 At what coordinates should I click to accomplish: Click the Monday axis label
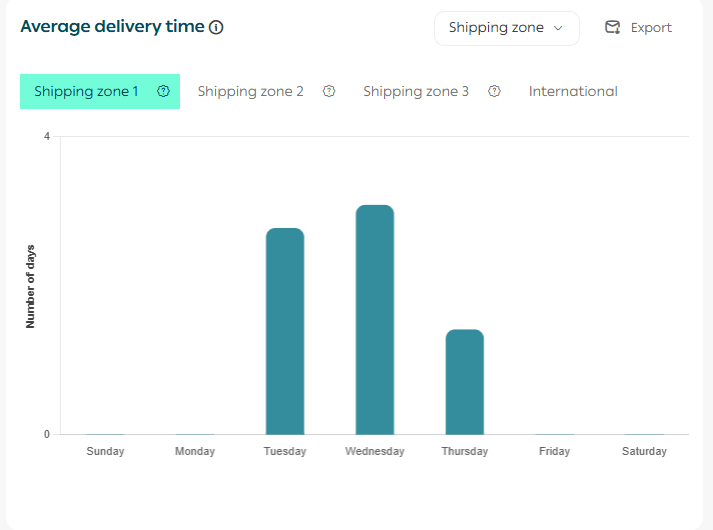[195, 451]
